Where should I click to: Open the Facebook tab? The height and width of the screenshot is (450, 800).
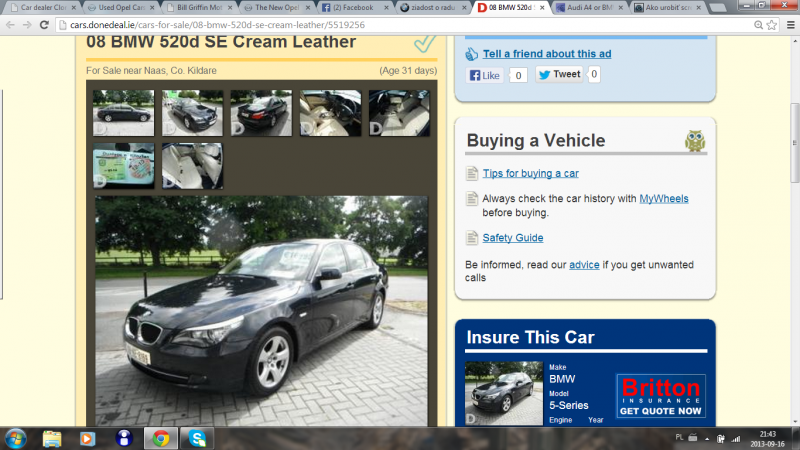coord(353,7)
